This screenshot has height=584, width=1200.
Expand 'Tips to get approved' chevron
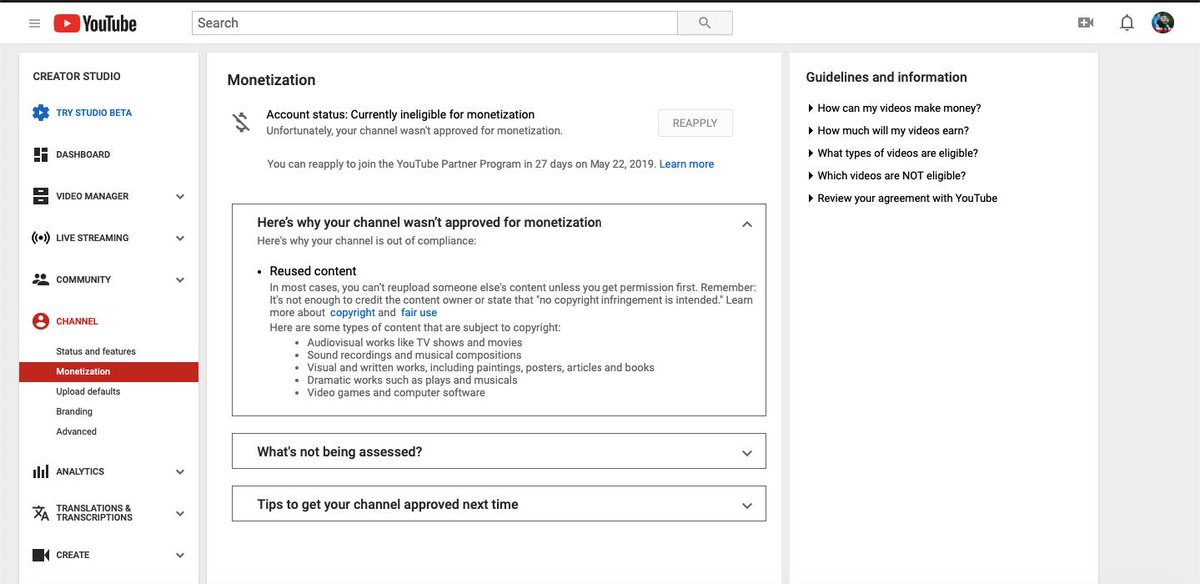tap(747, 506)
